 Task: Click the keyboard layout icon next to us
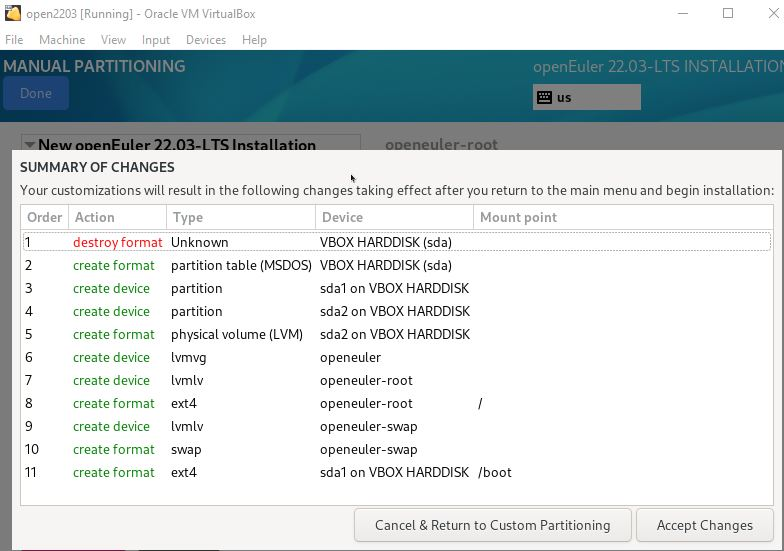click(x=544, y=98)
